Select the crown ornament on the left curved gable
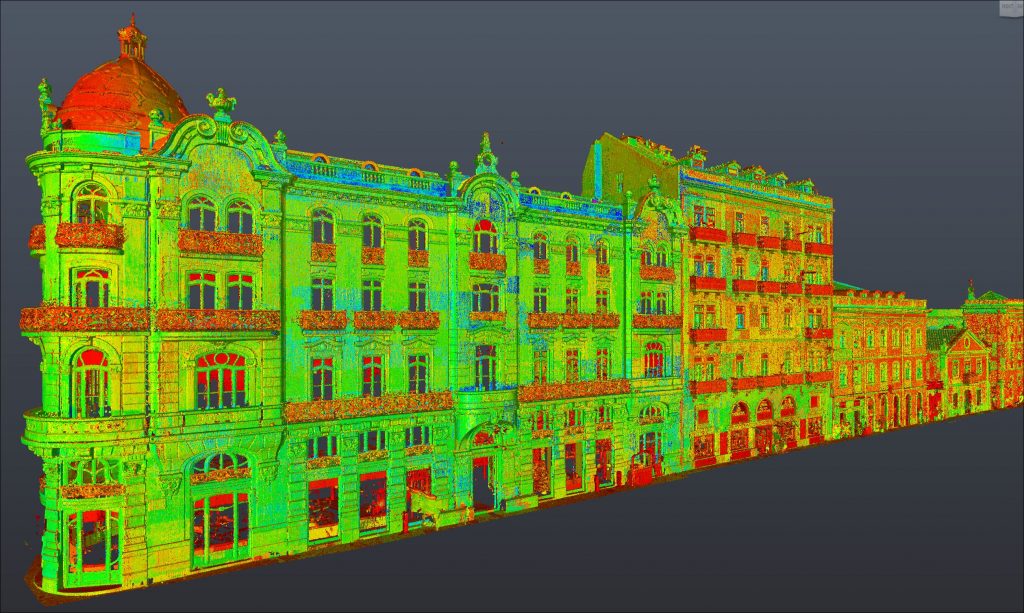The height and width of the screenshot is (613, 1024). [220, 101]
